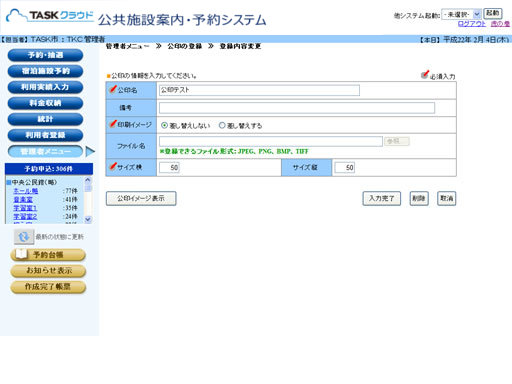Image resolution: width=512 pixels, height=384 pixels.
Task: Click the 削除 button
Action: (x=419, y=198)
